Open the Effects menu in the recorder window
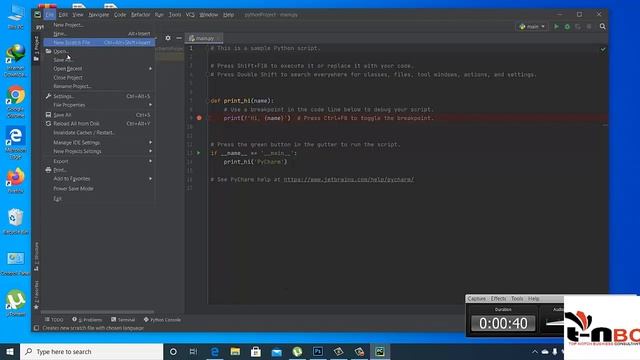Image resolution: width=640 pixels, height=360 pixels. point(498,299)
